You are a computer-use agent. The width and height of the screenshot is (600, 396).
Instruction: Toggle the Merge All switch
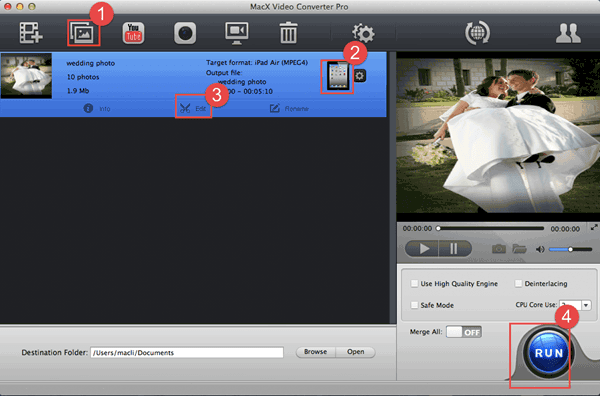coord(464,332)
